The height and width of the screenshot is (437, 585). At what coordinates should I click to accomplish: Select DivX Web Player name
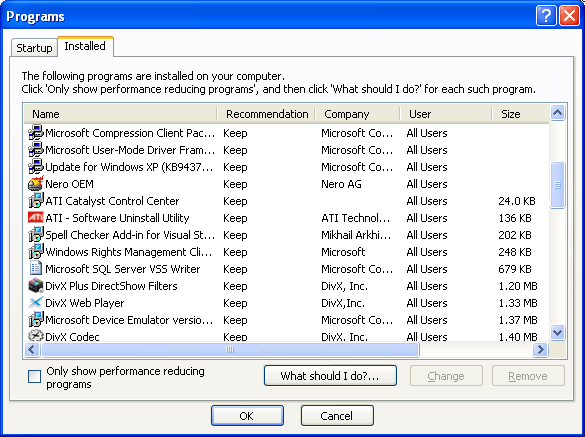(84, 303)
